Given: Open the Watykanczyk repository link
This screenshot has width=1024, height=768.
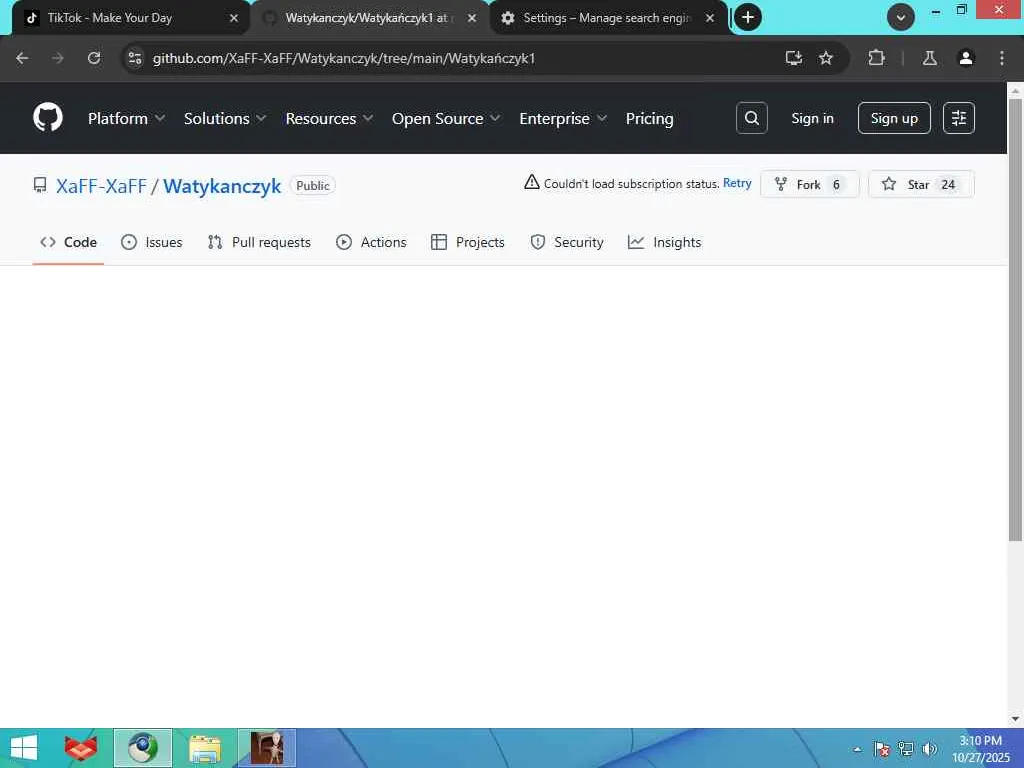Looking at the screenshot, I should (x=222, y=186).
